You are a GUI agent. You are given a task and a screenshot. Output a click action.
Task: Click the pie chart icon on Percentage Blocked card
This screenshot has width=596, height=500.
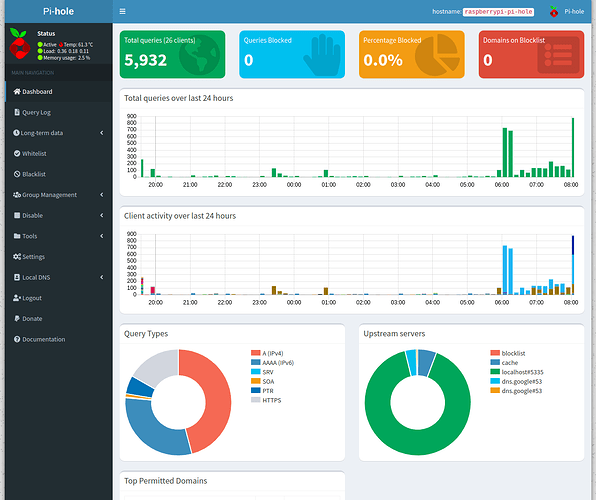[437, 54]
